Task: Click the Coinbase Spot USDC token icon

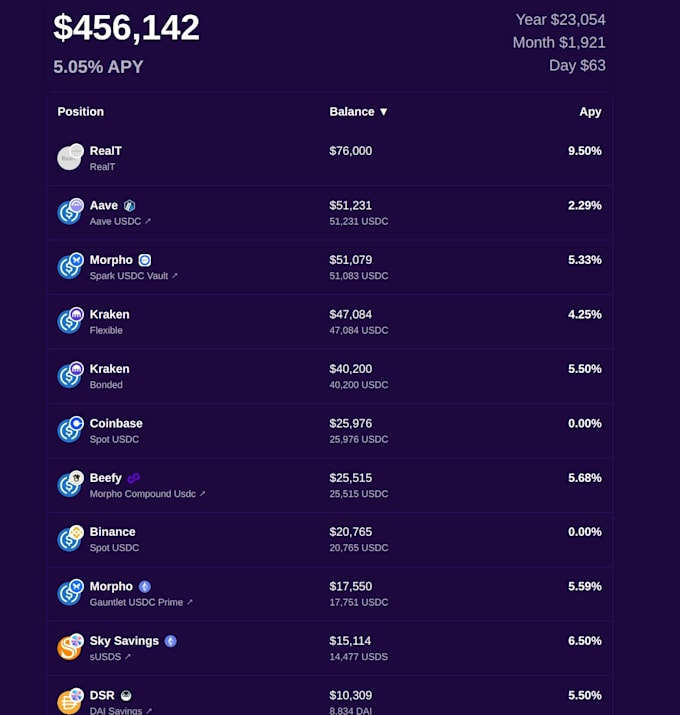Action: pyautogui.click(x=69, y=429)
